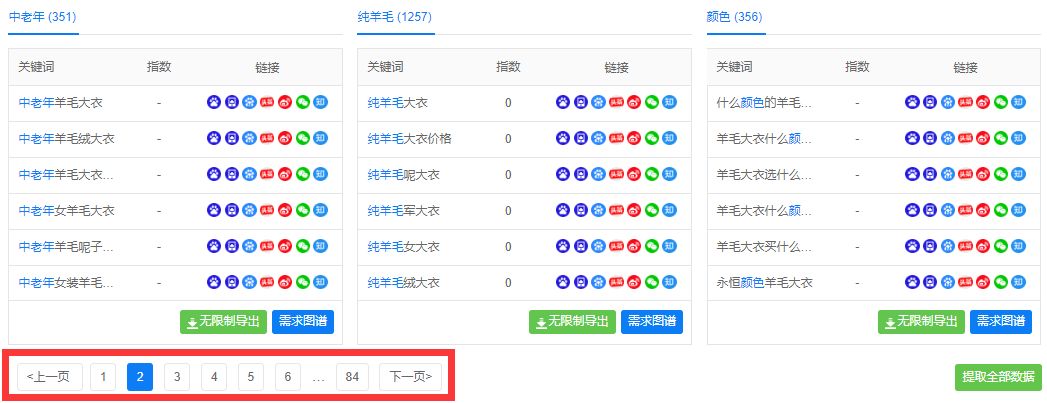Screen dimensions: 1047x403
Task: Open keyword link 羊毛大衣买什么…
Action: (765, 247)
